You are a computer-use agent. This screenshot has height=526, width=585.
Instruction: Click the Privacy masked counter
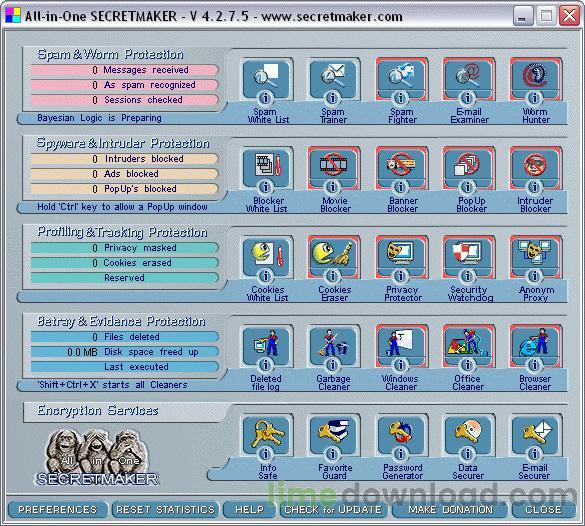point(125,248)
